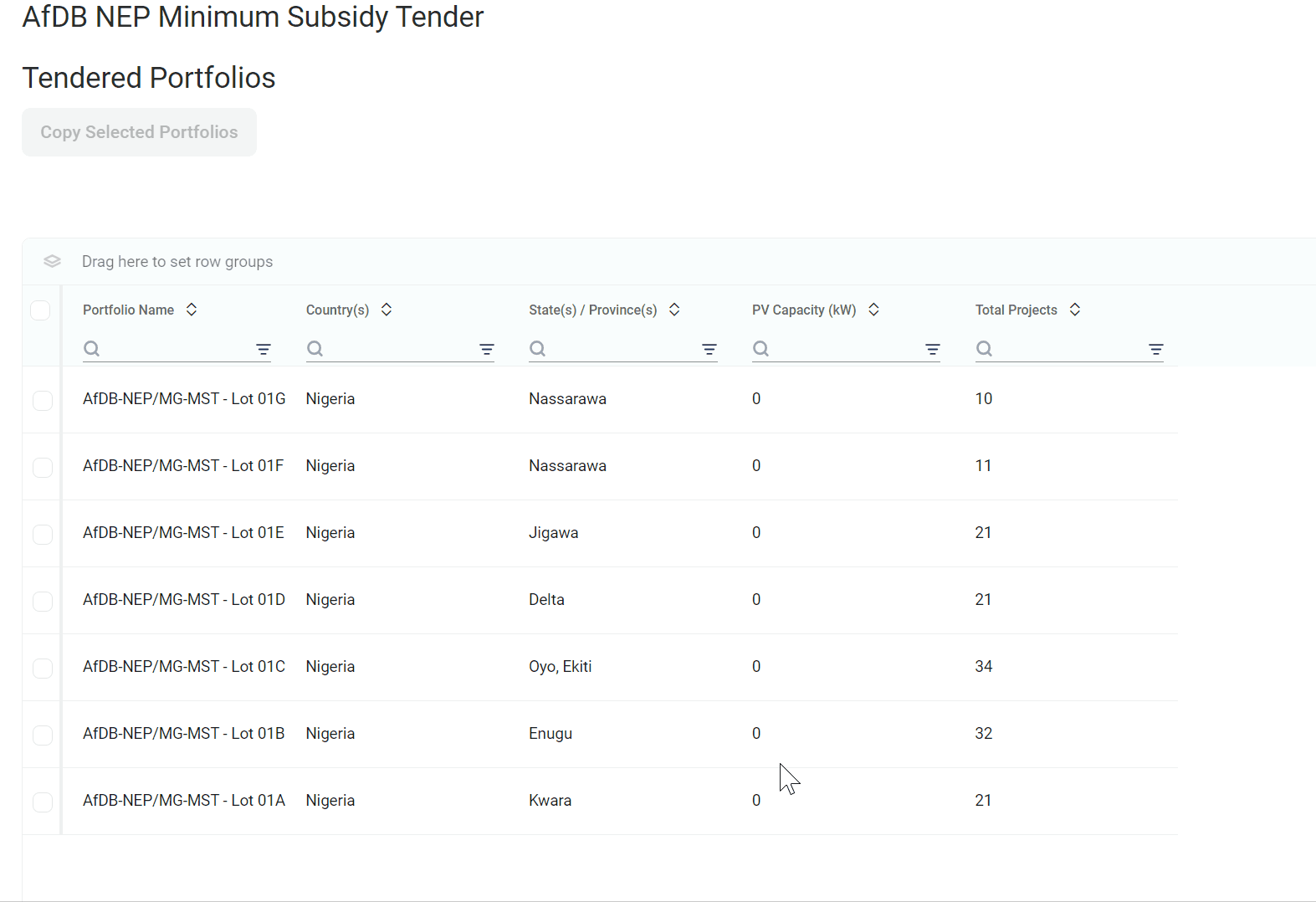Click the Jigawa state cell
This screenshot has height=902, width=1316.
point(553,533)
